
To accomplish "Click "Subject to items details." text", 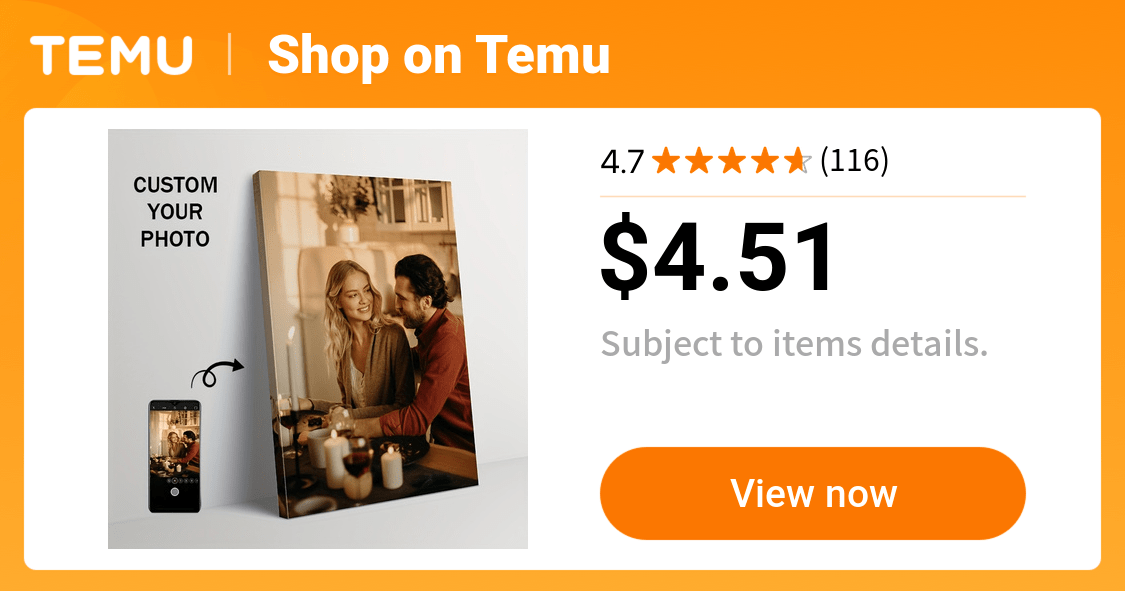I will coord(794,344).
